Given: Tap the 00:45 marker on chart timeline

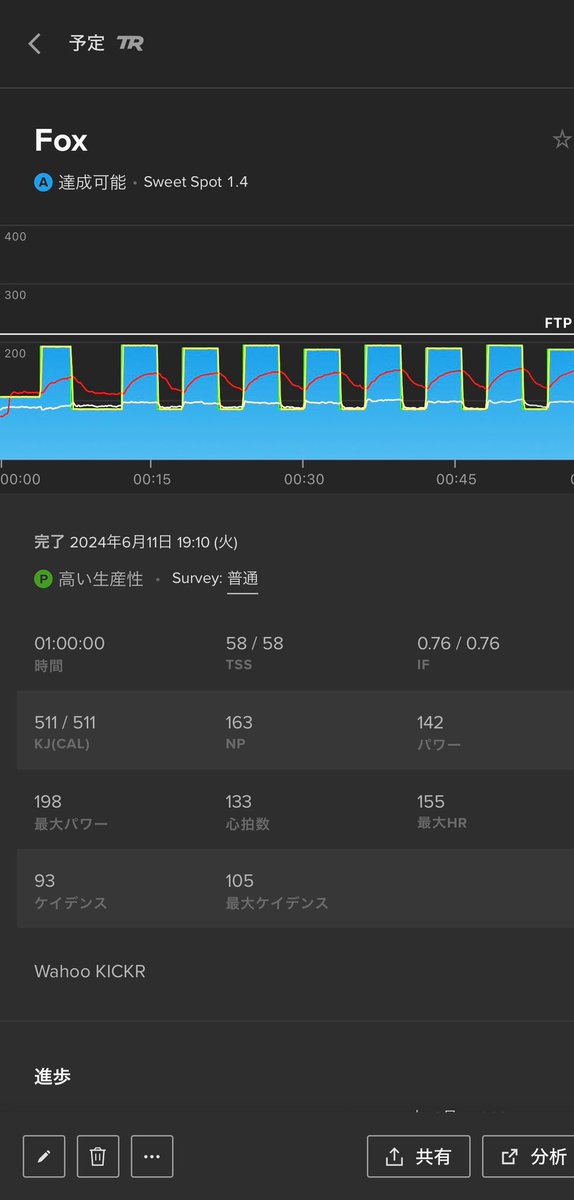Looking at the screenshot, I should coord(456,479).
